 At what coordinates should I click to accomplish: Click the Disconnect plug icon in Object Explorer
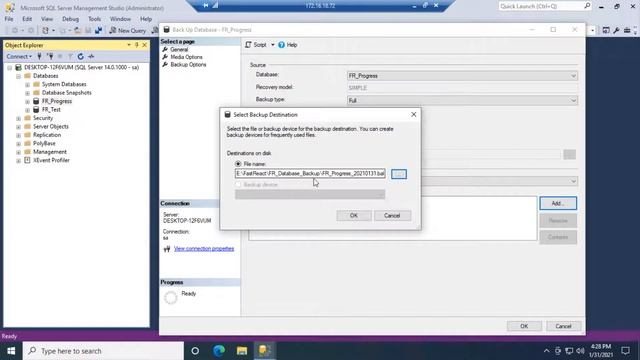[x=50, y=56]
